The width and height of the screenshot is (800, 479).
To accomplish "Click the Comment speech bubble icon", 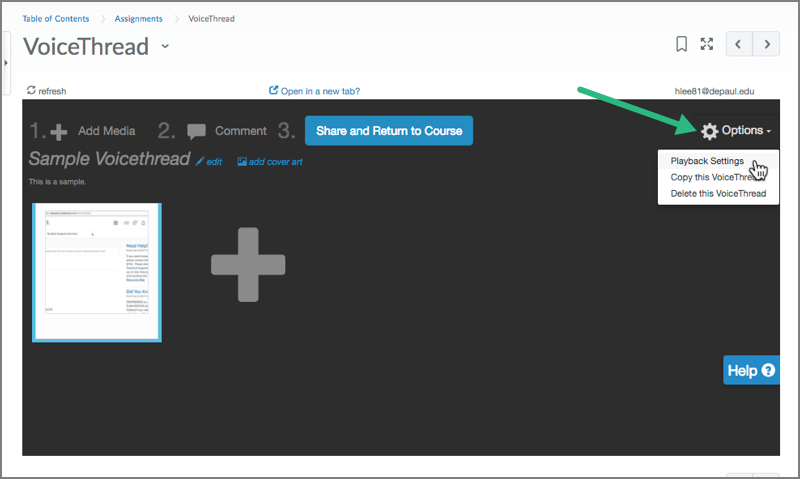I will [x=196, y=132].
